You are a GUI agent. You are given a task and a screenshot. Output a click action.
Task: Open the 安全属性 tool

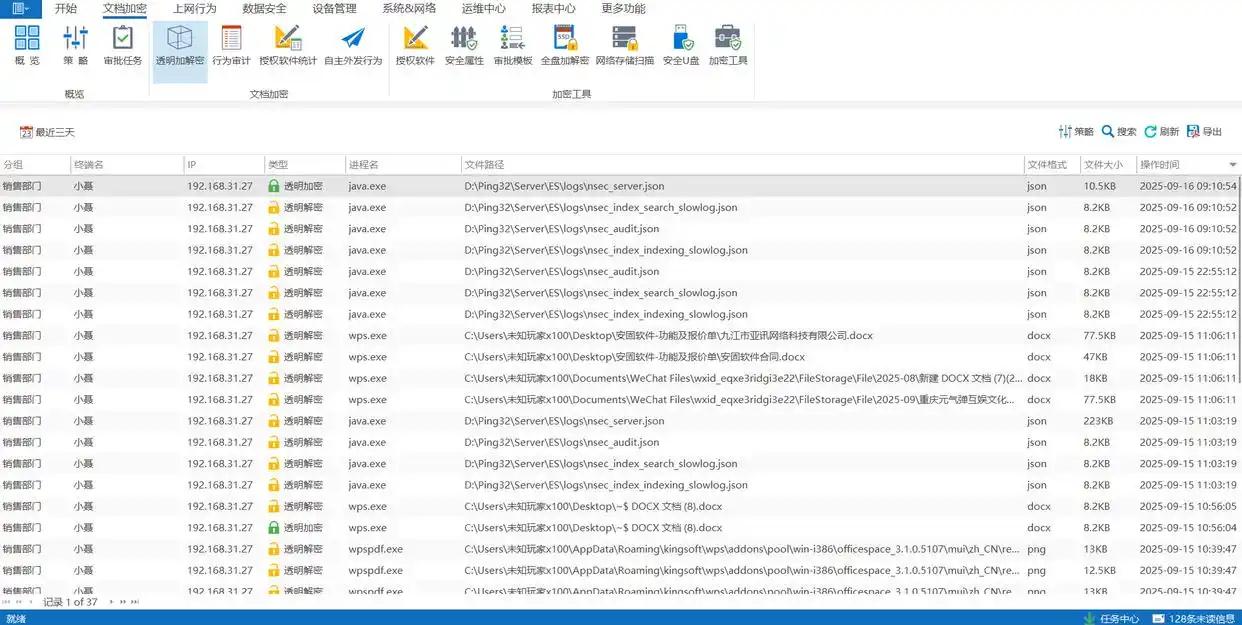click(x=464, y=46)
